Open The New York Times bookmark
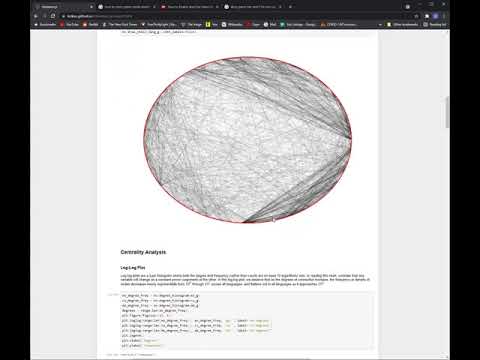This screenshot has height=360, width=480. point(120,24)
